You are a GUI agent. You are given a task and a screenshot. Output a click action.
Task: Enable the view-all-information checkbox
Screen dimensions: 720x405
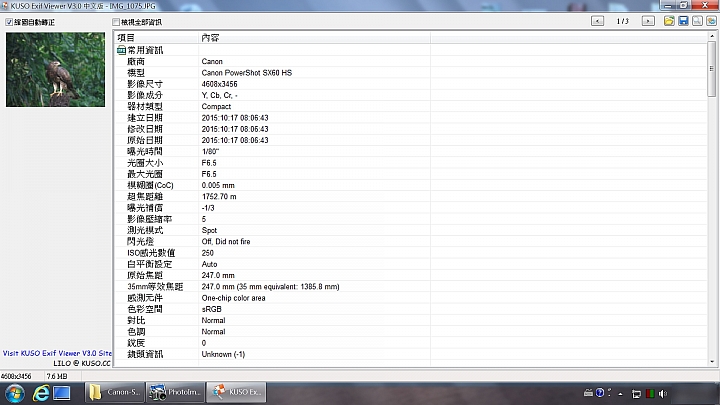(116, 22)
